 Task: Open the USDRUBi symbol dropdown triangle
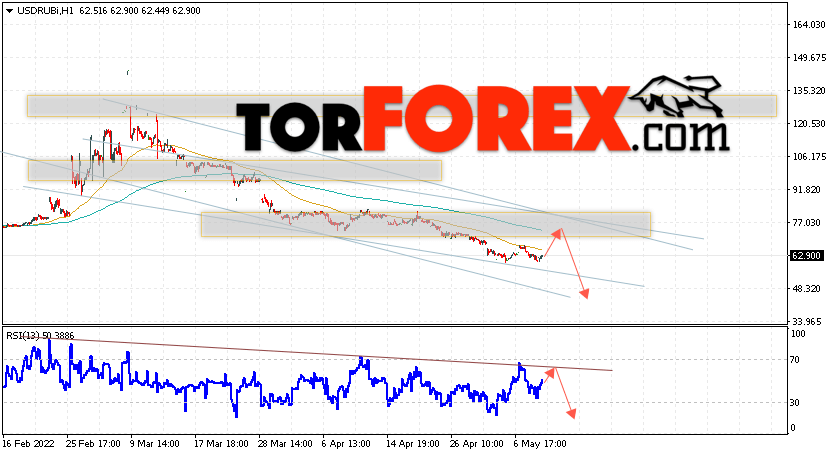tap(9, 11)
